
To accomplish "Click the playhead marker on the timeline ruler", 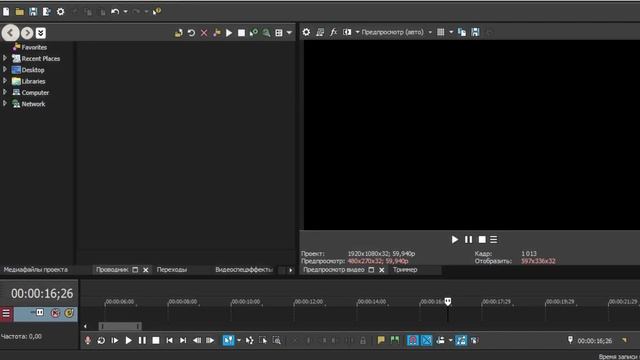I will pos(448,302).
